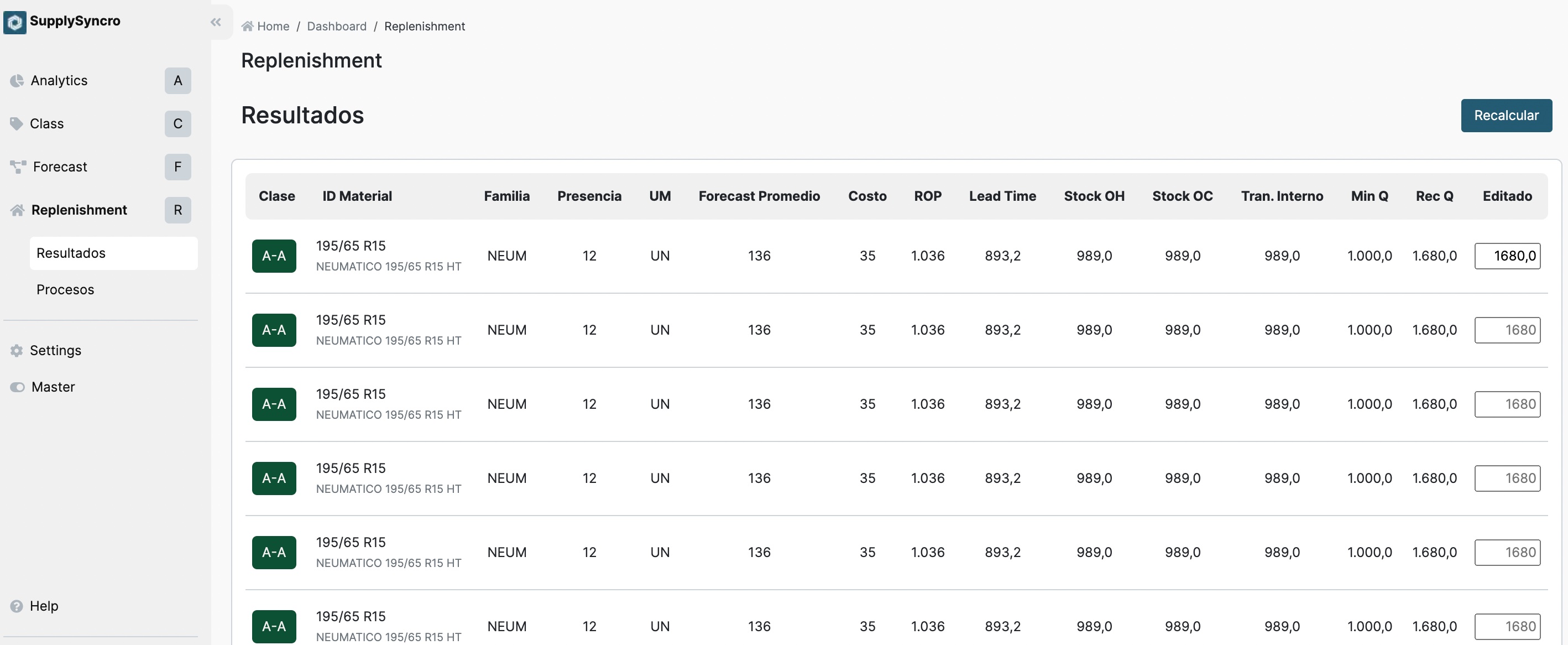Click the second row Editado input field
The width and height of the screenshot is (1568, 645).
[1507, 330]
